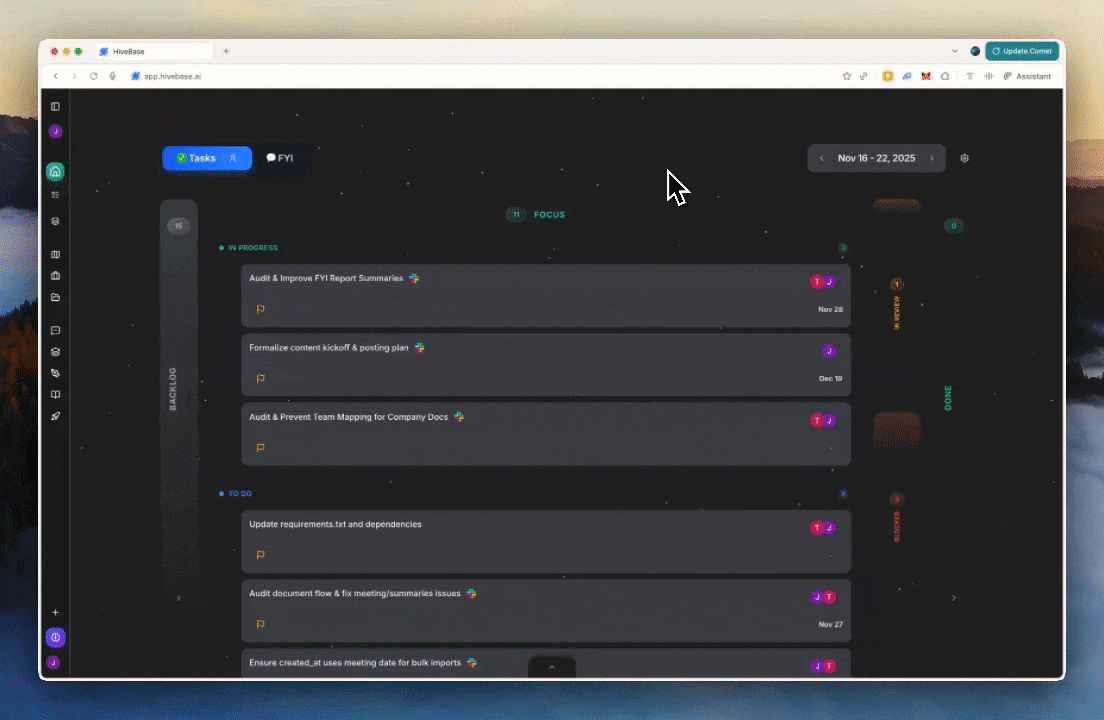Expand the bottom panel with the up chevron
The height and width of the screenshot is (720, 1104).
551,667
